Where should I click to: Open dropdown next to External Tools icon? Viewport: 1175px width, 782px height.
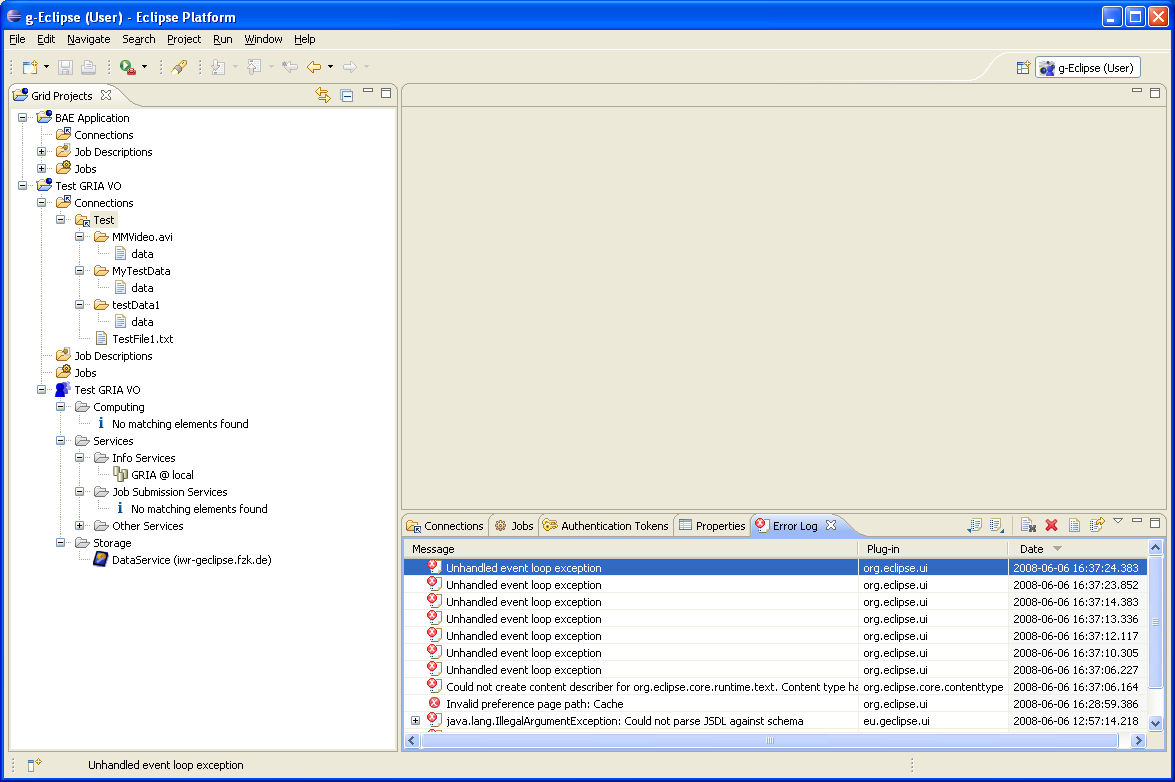145,67
